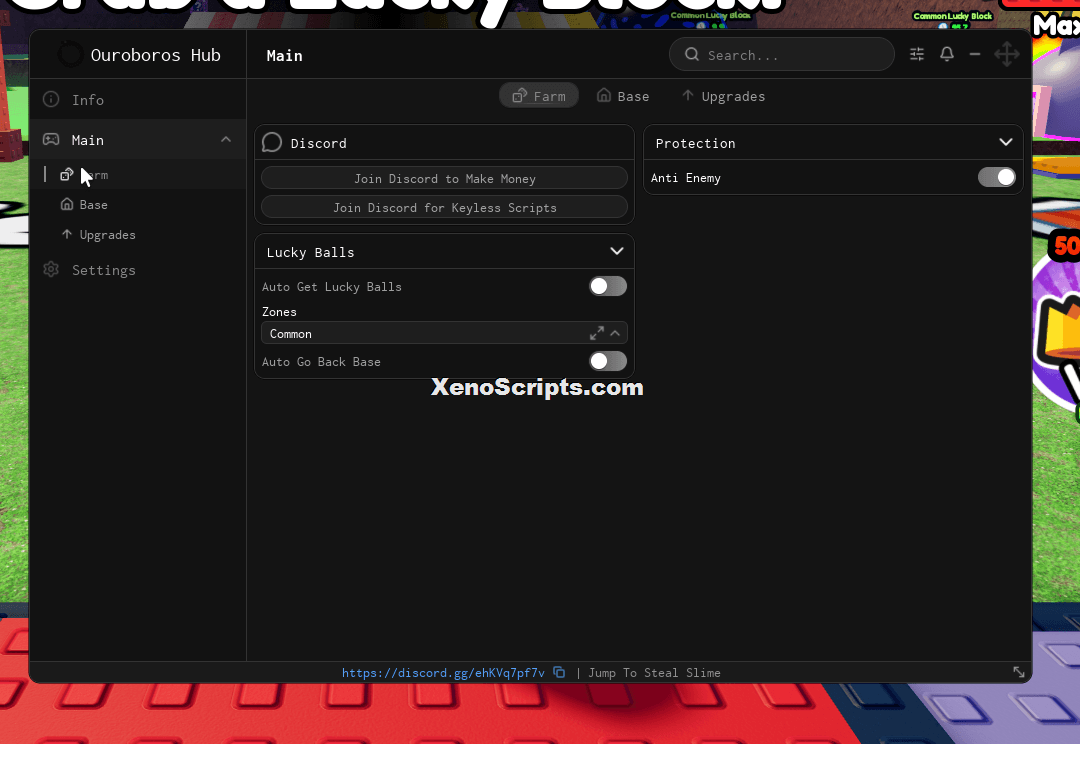Click the Farm icon in sidebar
This screenshot has width=1080, height=774.
67,174
